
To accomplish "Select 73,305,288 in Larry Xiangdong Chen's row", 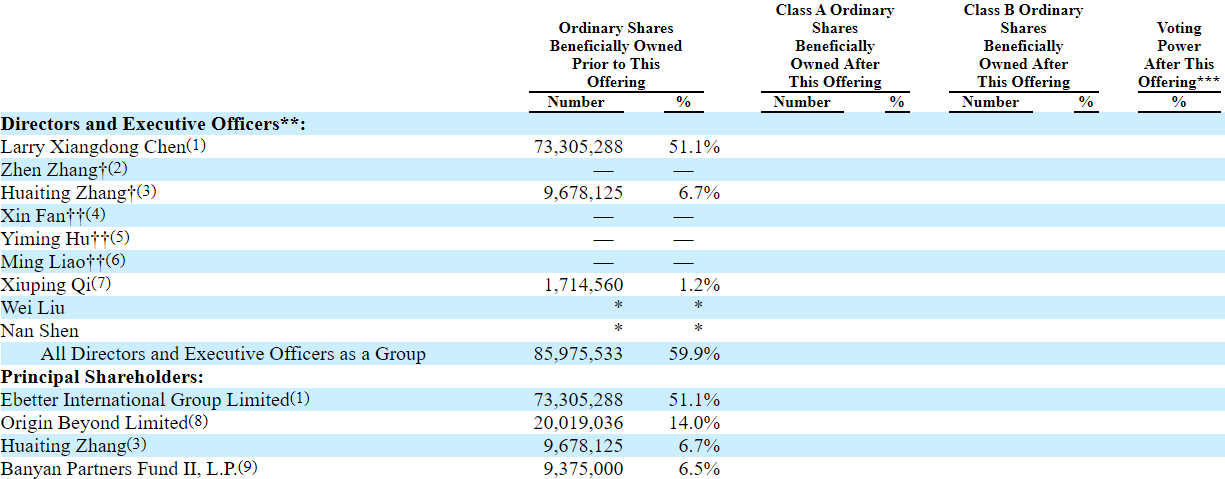I will click(x=579, y=147).
